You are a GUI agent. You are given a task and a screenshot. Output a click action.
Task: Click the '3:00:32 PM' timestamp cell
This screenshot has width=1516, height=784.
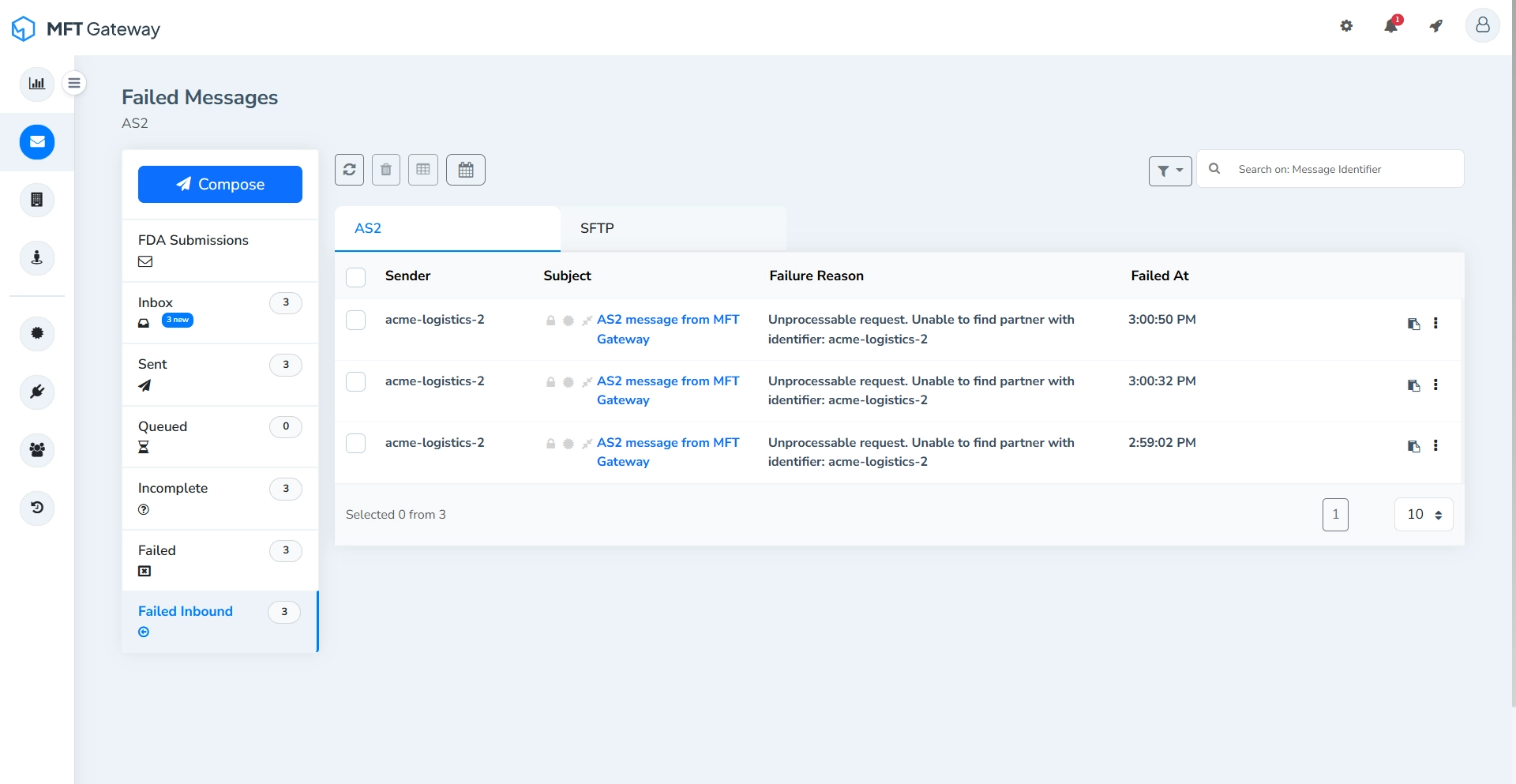(1162, 381)
